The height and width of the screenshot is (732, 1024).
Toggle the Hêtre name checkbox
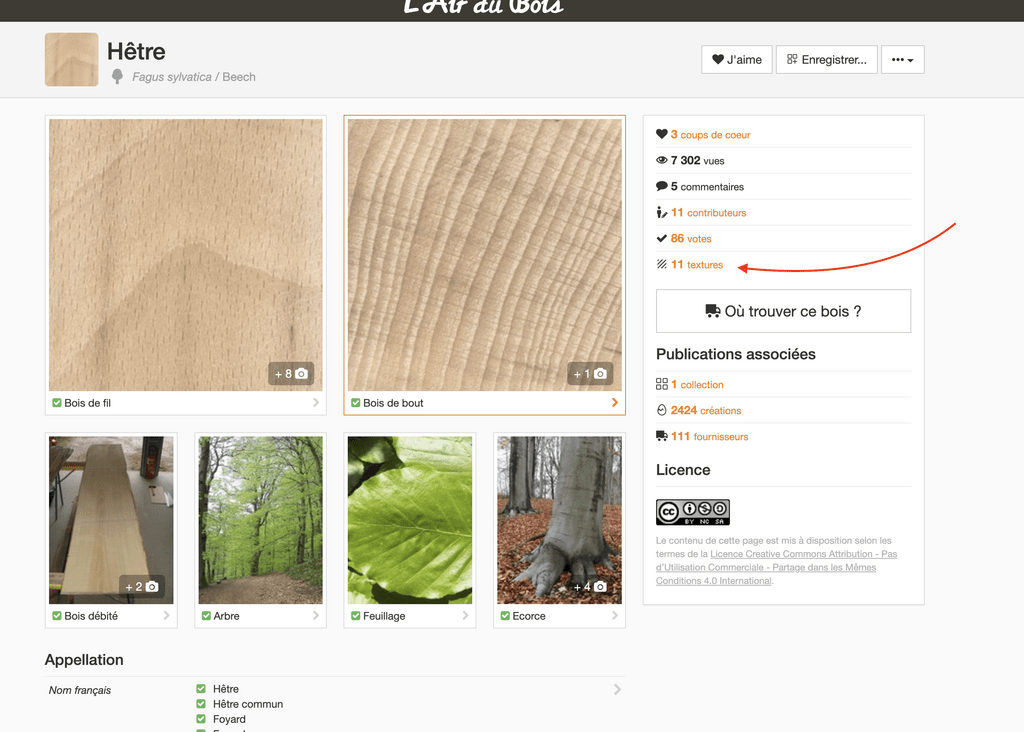tap(201, 689)
